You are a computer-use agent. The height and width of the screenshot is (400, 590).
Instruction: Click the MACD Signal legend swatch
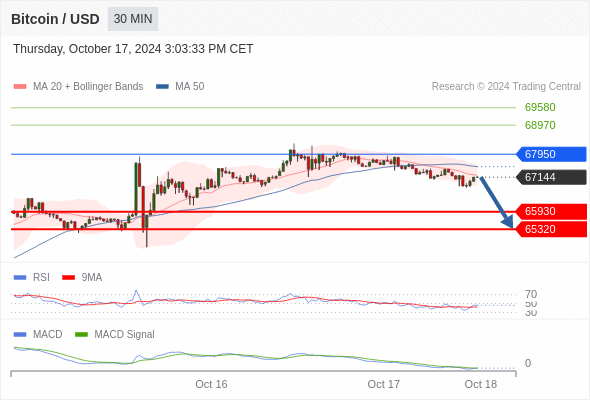coord(81,334)
